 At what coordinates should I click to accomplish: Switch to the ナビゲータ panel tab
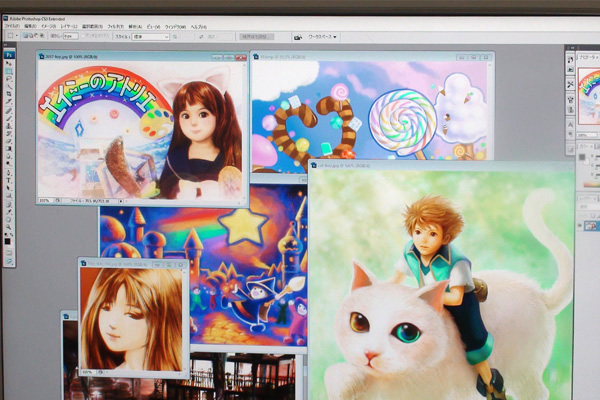[x=588, y=57]
